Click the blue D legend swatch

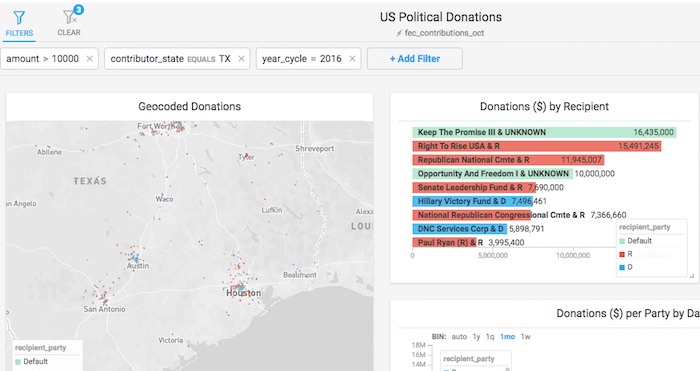622,267
